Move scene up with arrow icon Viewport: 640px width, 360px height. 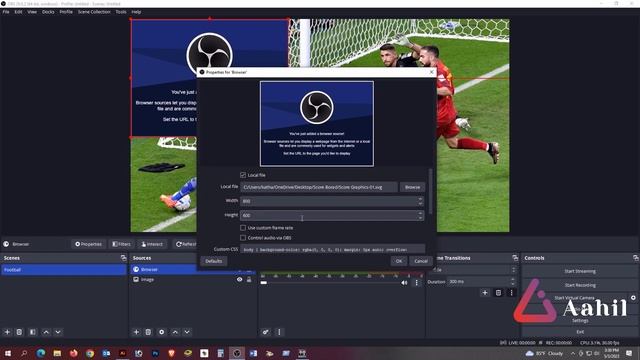[x=46, y=332]
